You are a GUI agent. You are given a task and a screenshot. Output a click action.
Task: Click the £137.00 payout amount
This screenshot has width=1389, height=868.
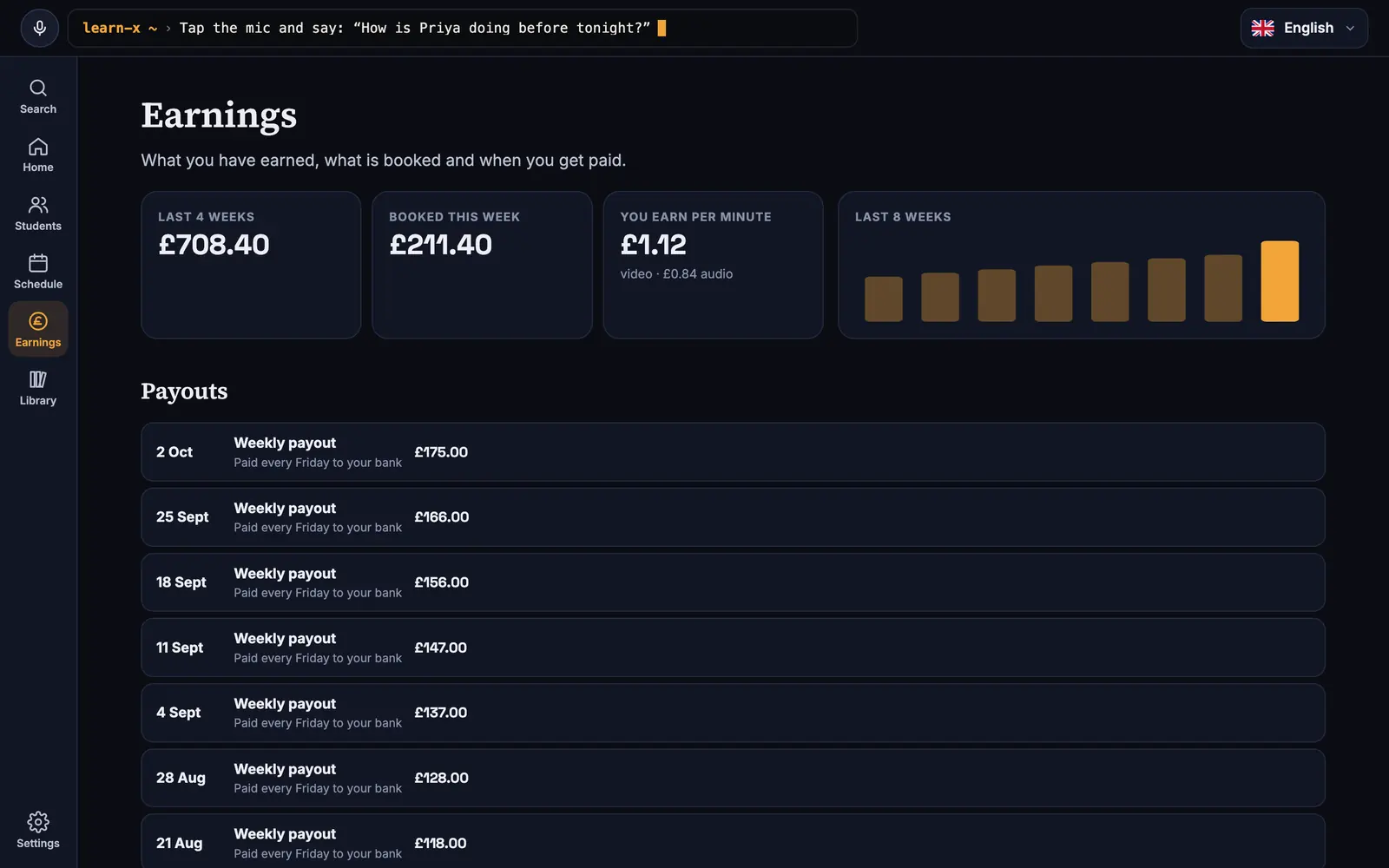440,713
